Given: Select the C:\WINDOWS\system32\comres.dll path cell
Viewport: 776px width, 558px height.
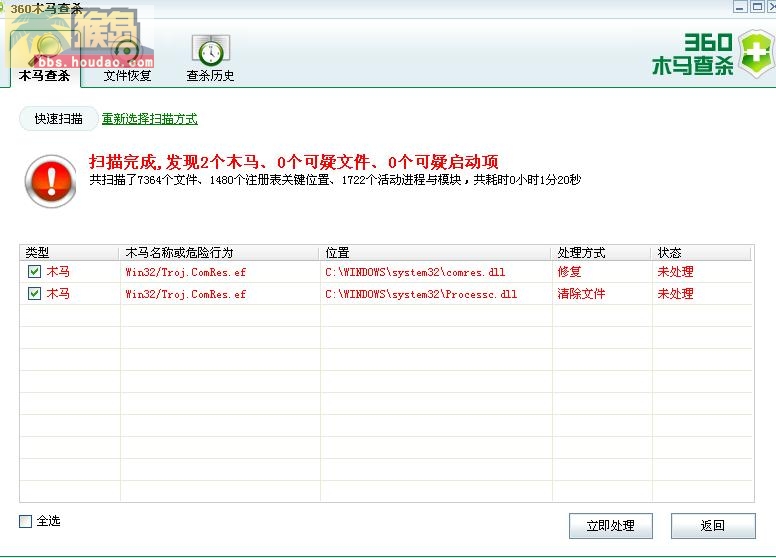Looking at the screenshot, I should 415,272.
